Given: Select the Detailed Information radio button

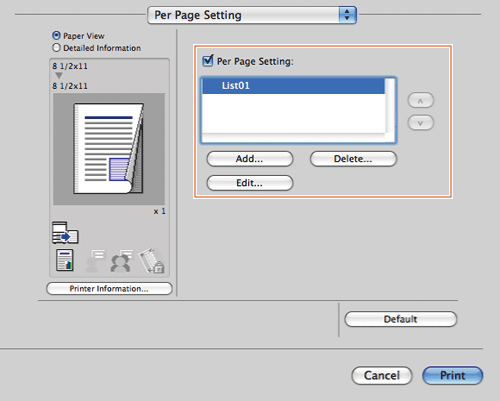Looking at the screenshot, I should (x=56, y=48).
